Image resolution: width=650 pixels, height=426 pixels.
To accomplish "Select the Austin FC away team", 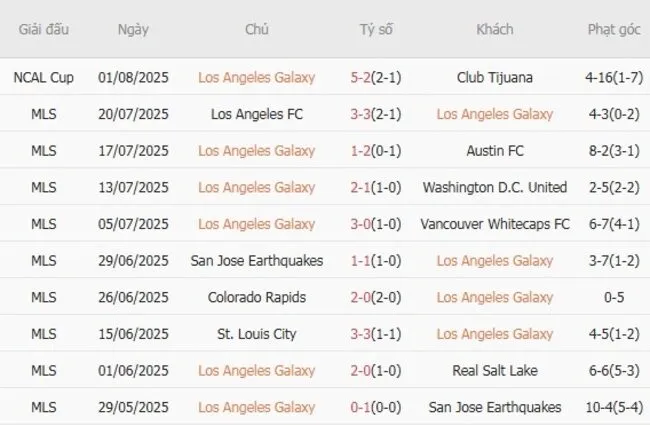I will [494, 151].
